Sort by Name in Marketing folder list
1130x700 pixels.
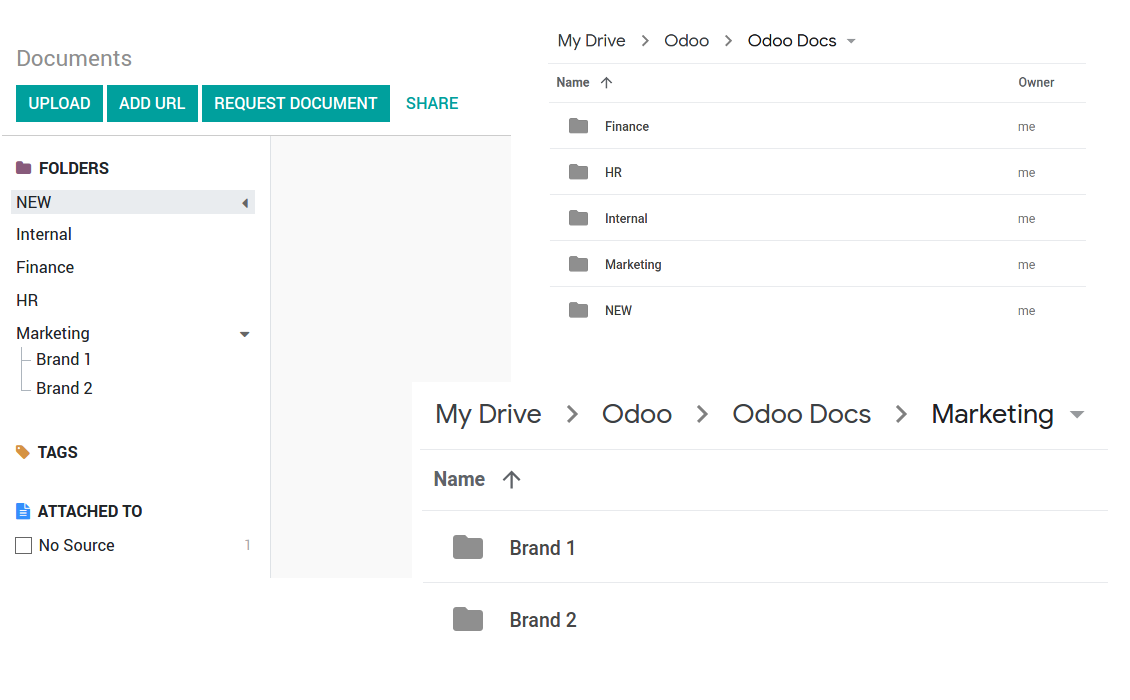(x=459, y=479)
